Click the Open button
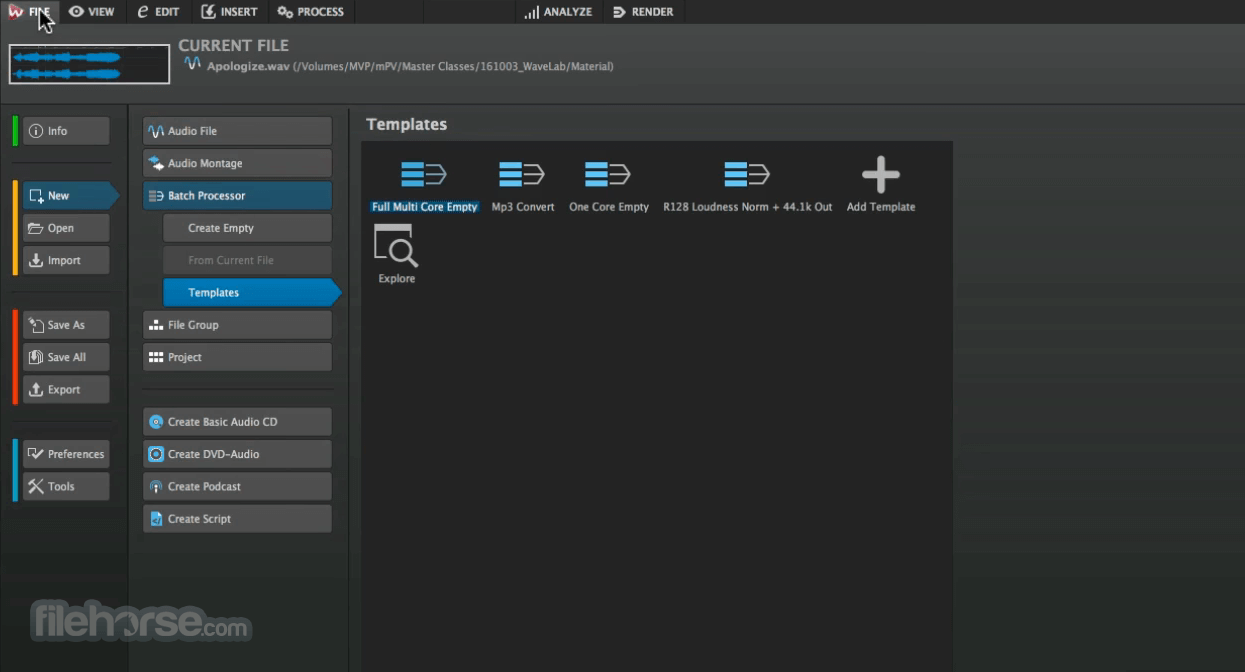This screenshot has width=1245, height=672. pyautogui.click(x=66, y=228)
